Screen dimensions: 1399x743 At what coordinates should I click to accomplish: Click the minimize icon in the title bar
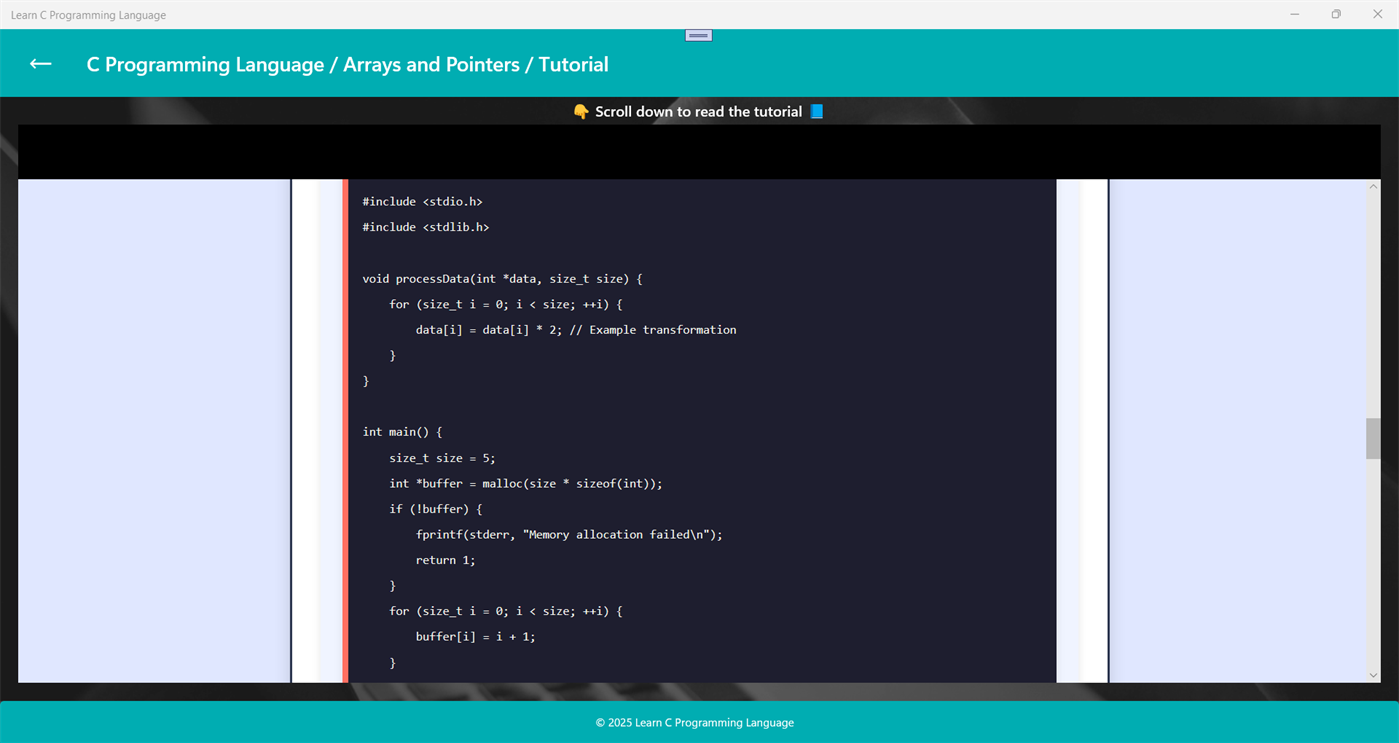point(1294,14)
